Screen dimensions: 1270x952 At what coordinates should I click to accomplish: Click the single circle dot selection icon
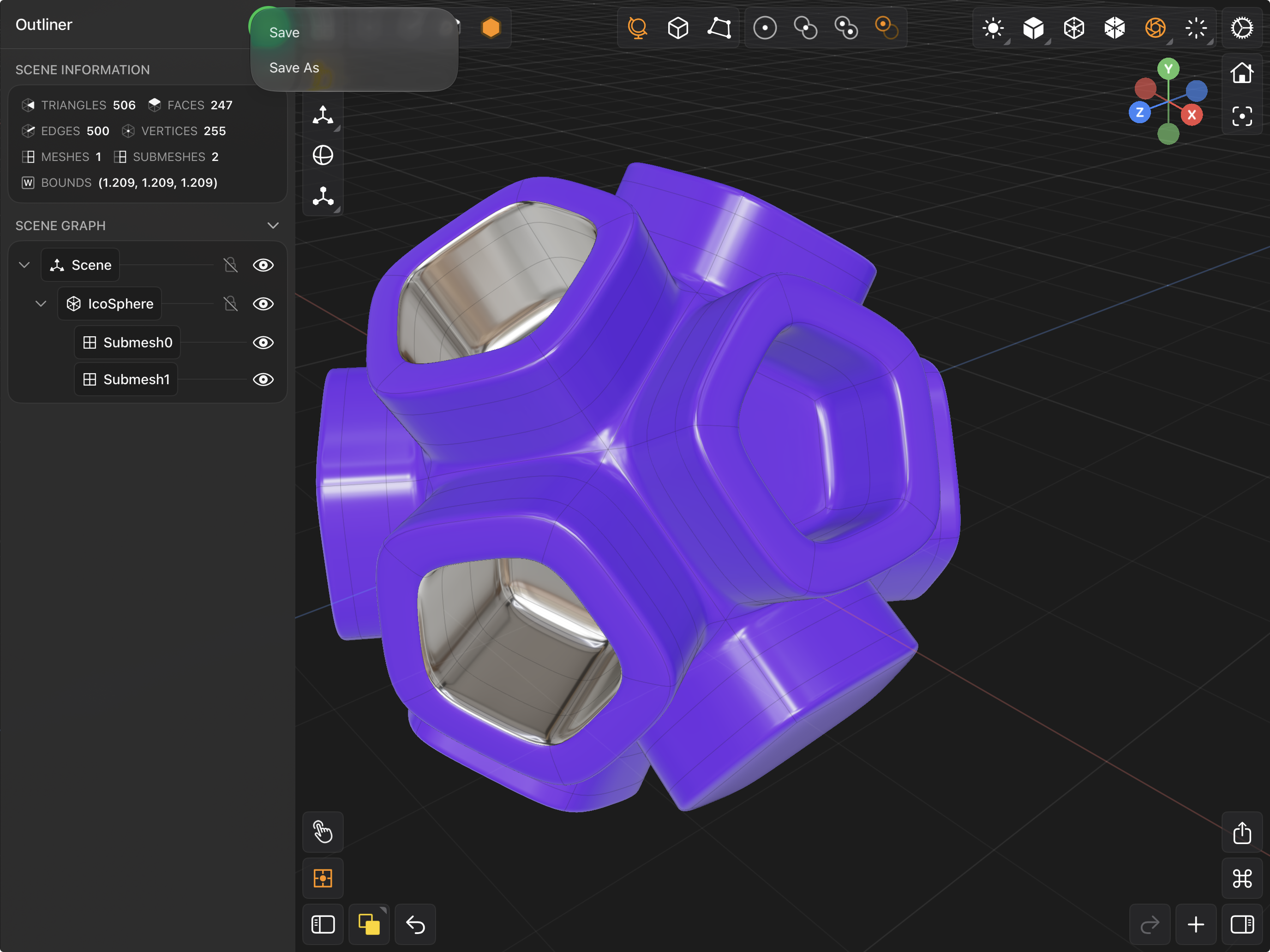(765, 28)
